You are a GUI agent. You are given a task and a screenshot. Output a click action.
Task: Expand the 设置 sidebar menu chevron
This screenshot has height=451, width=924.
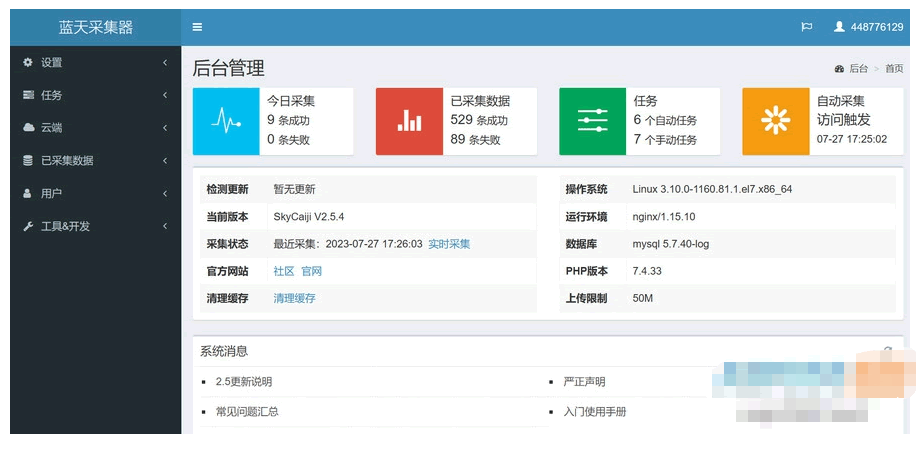coord(165,62)
